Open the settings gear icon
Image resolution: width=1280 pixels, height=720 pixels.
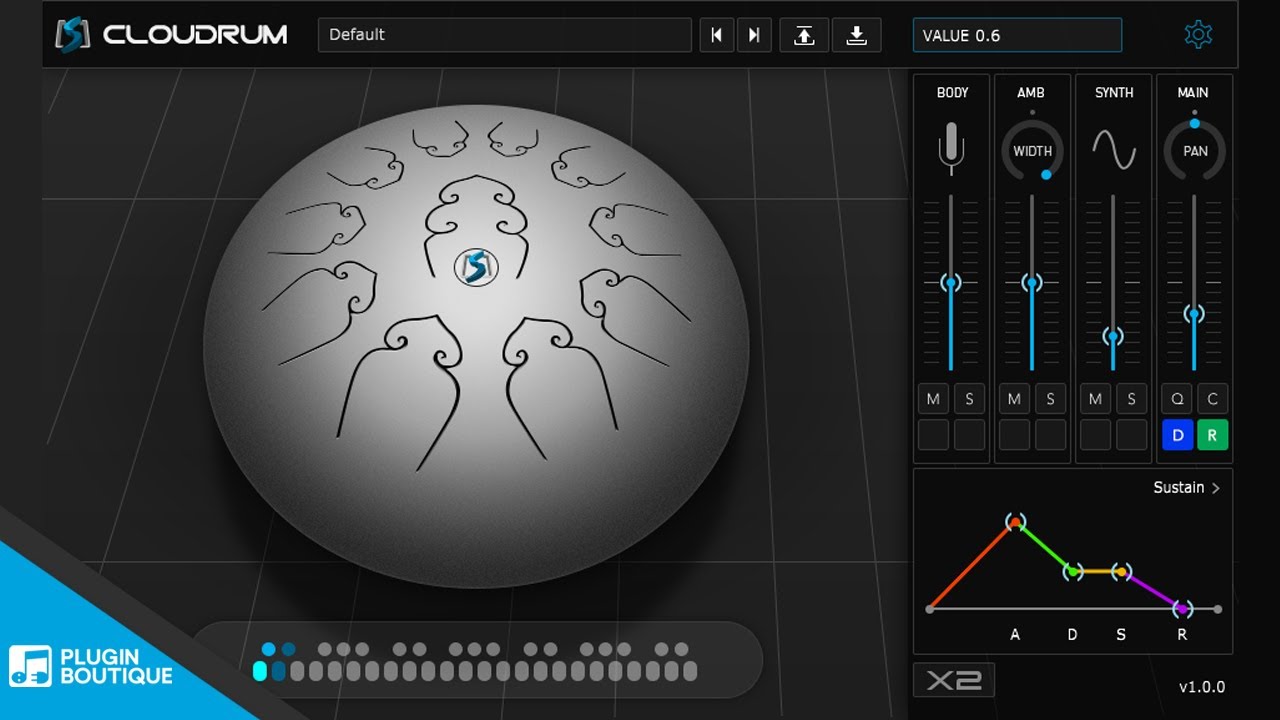[x=1198, y=35]
